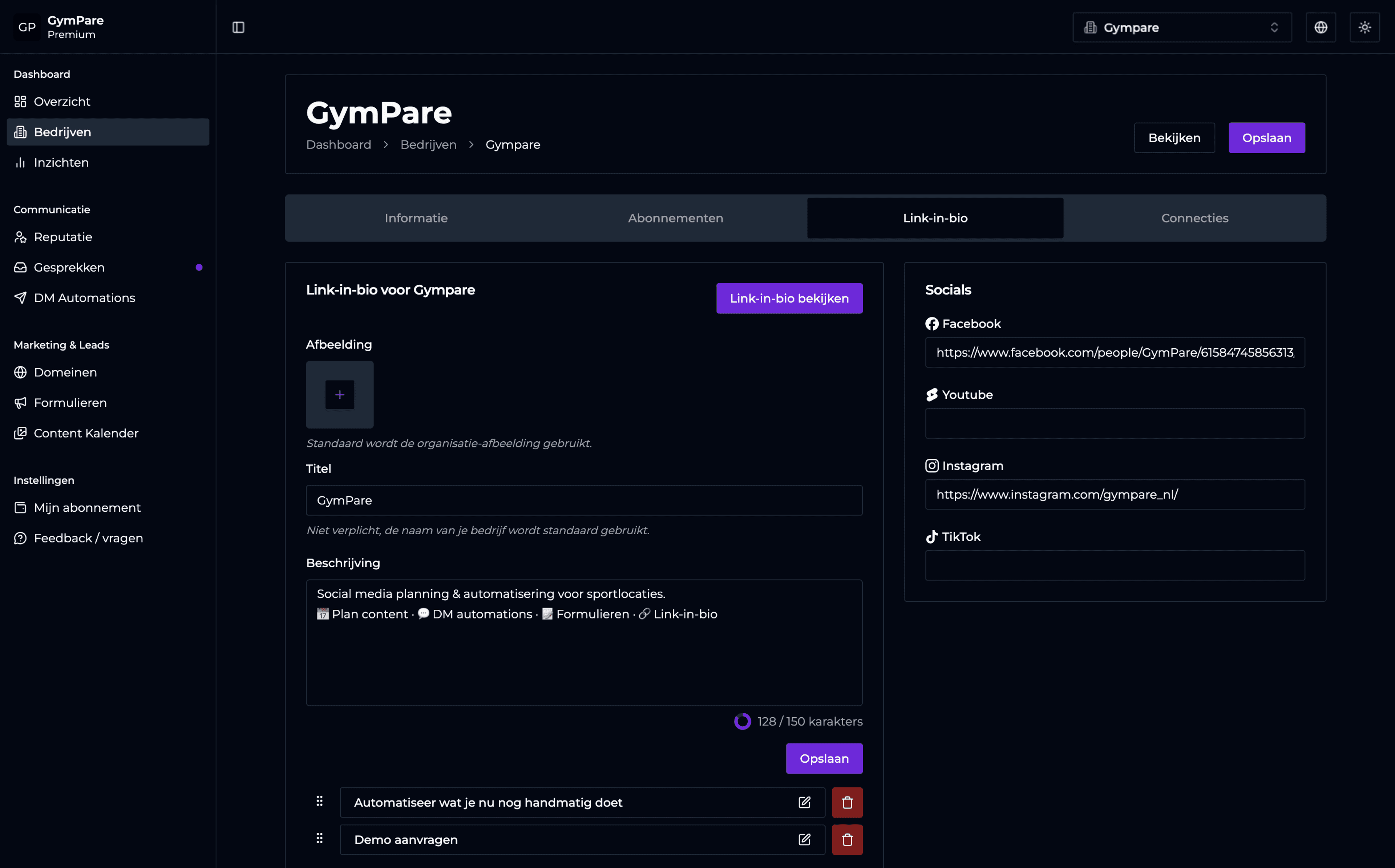Toggle the light theme sun icon
Viewport: 1395px width, 868px height.
1364,27
